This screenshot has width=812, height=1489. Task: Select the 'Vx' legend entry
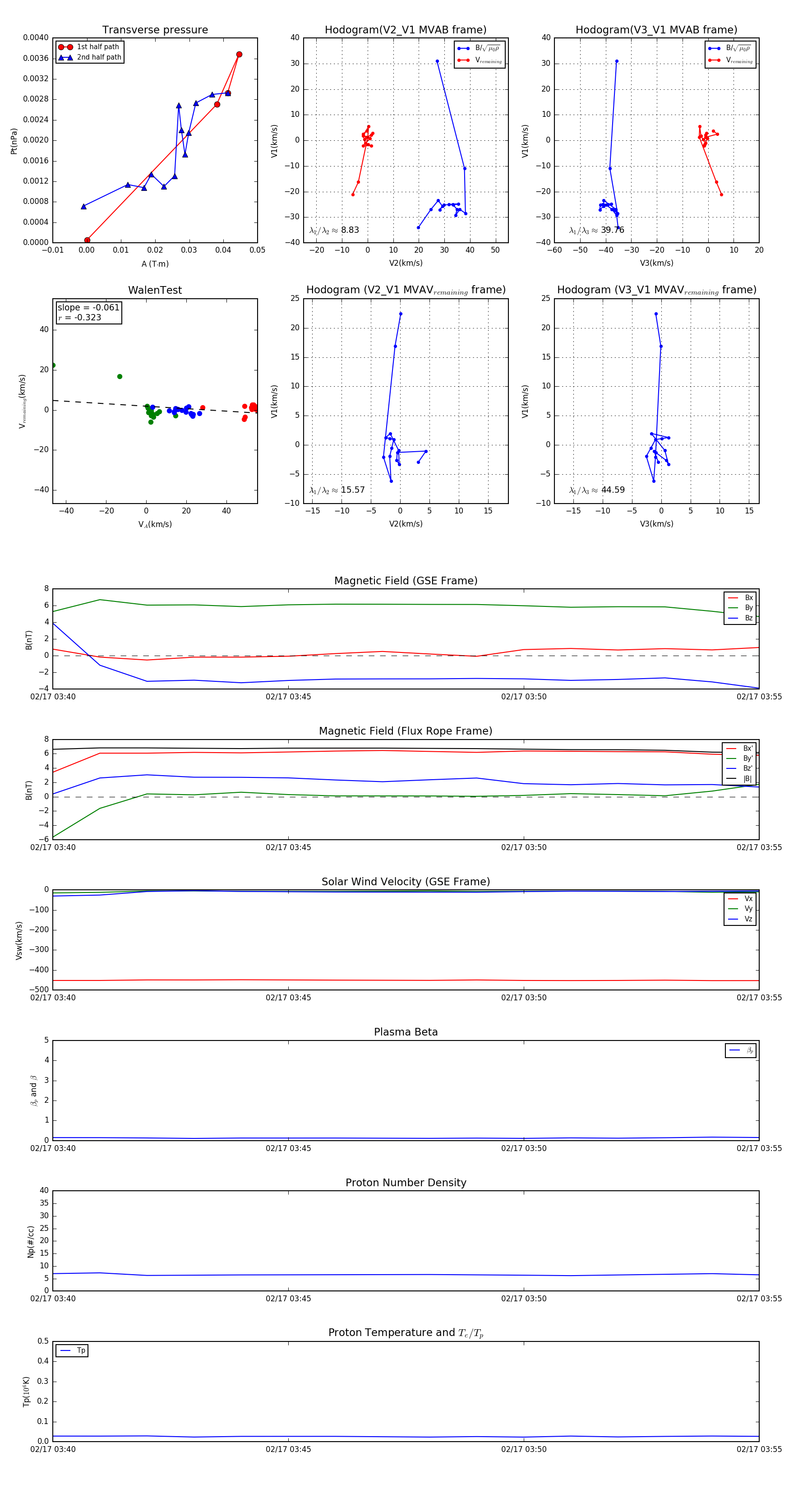point(740,899)
